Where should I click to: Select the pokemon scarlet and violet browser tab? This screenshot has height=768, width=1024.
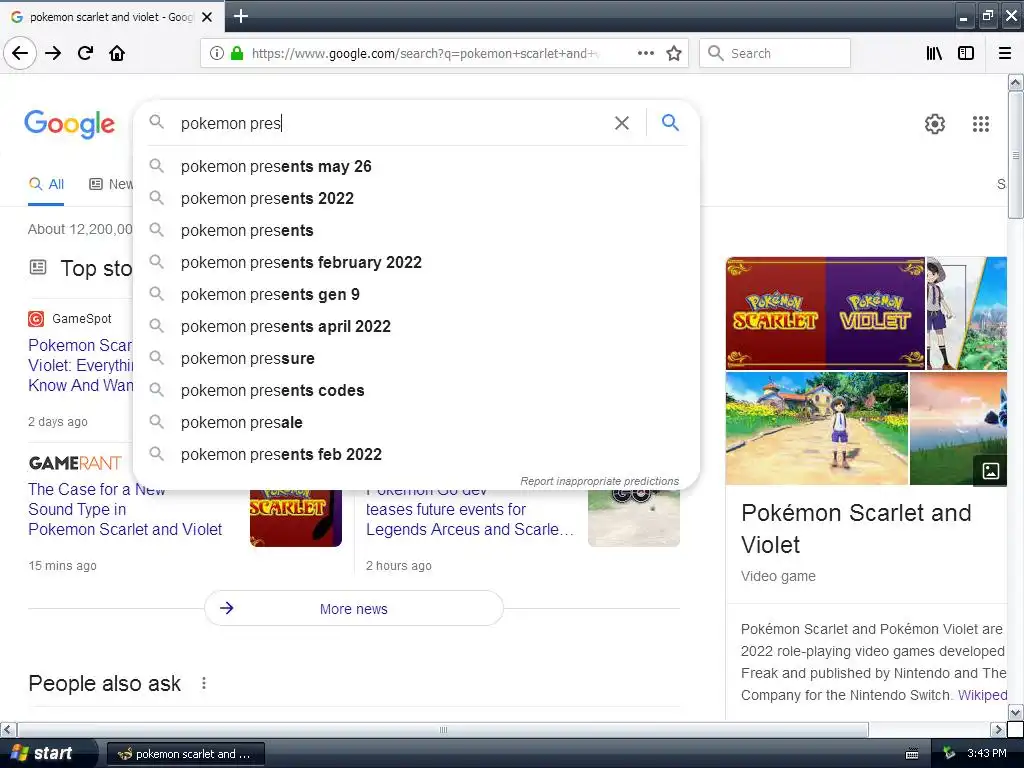[x=111, y=17]
